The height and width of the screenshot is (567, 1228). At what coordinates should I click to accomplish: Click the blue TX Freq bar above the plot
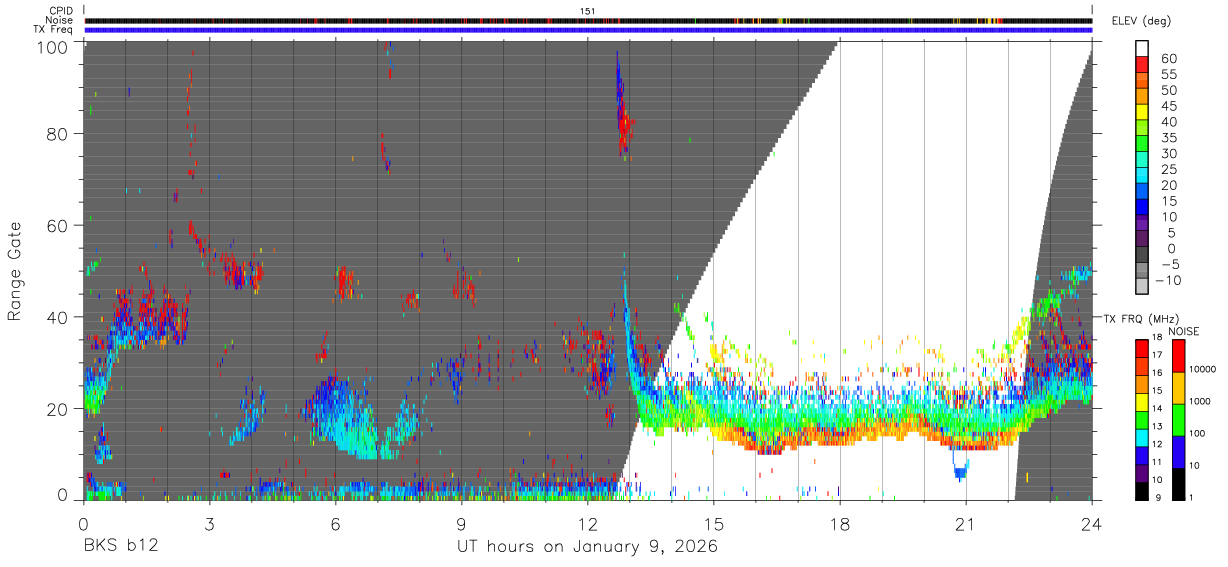[588, 29]
